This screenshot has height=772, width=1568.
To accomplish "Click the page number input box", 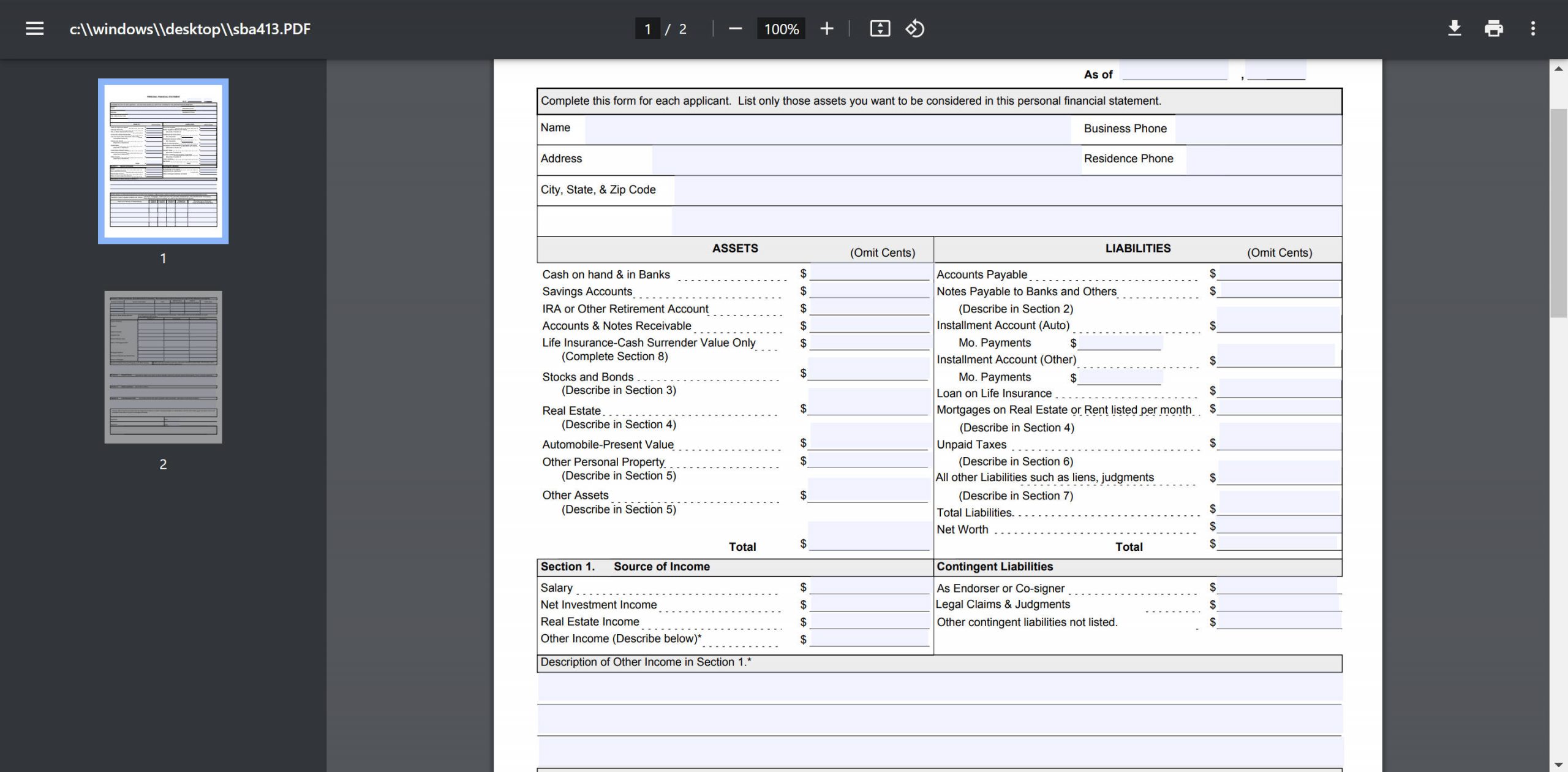I will click(647, 29).
